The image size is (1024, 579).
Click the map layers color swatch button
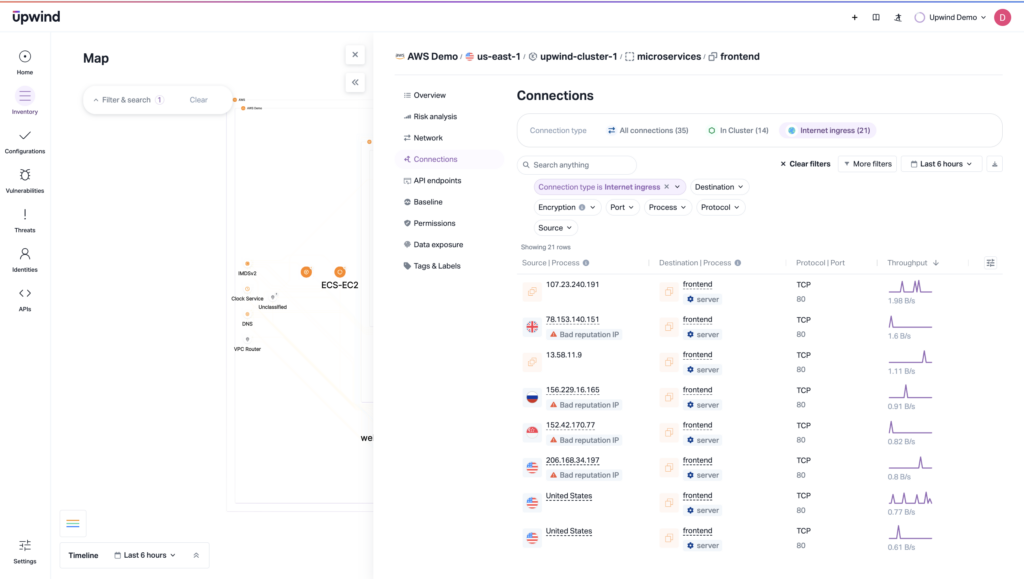73,523
